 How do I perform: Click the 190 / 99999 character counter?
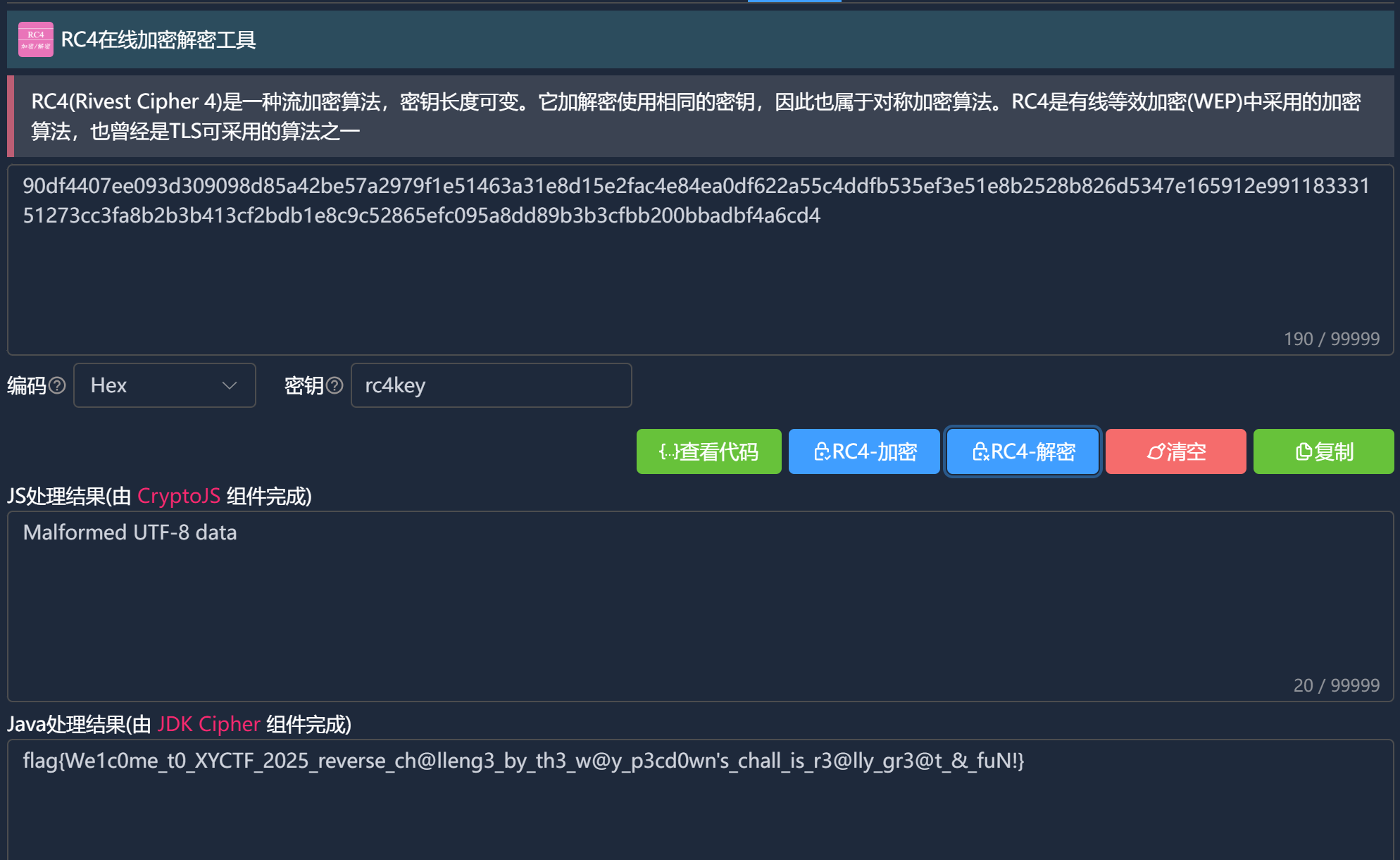[1331, 339]
